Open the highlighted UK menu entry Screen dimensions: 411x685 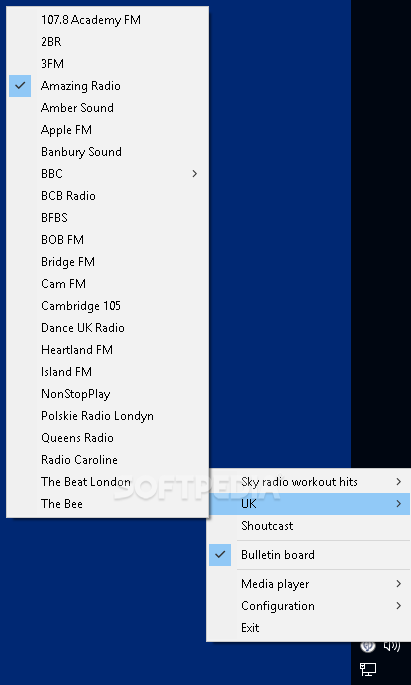coord(309,504)
